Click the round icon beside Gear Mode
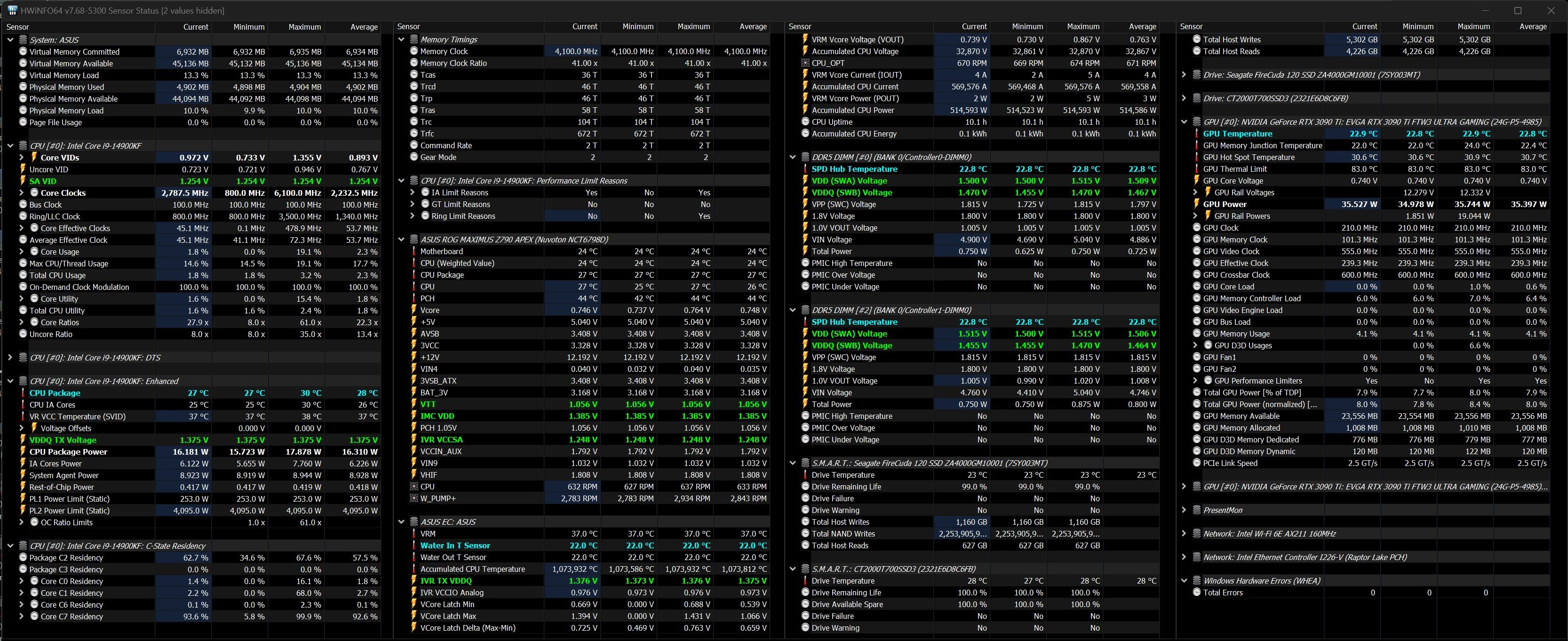 414,157
